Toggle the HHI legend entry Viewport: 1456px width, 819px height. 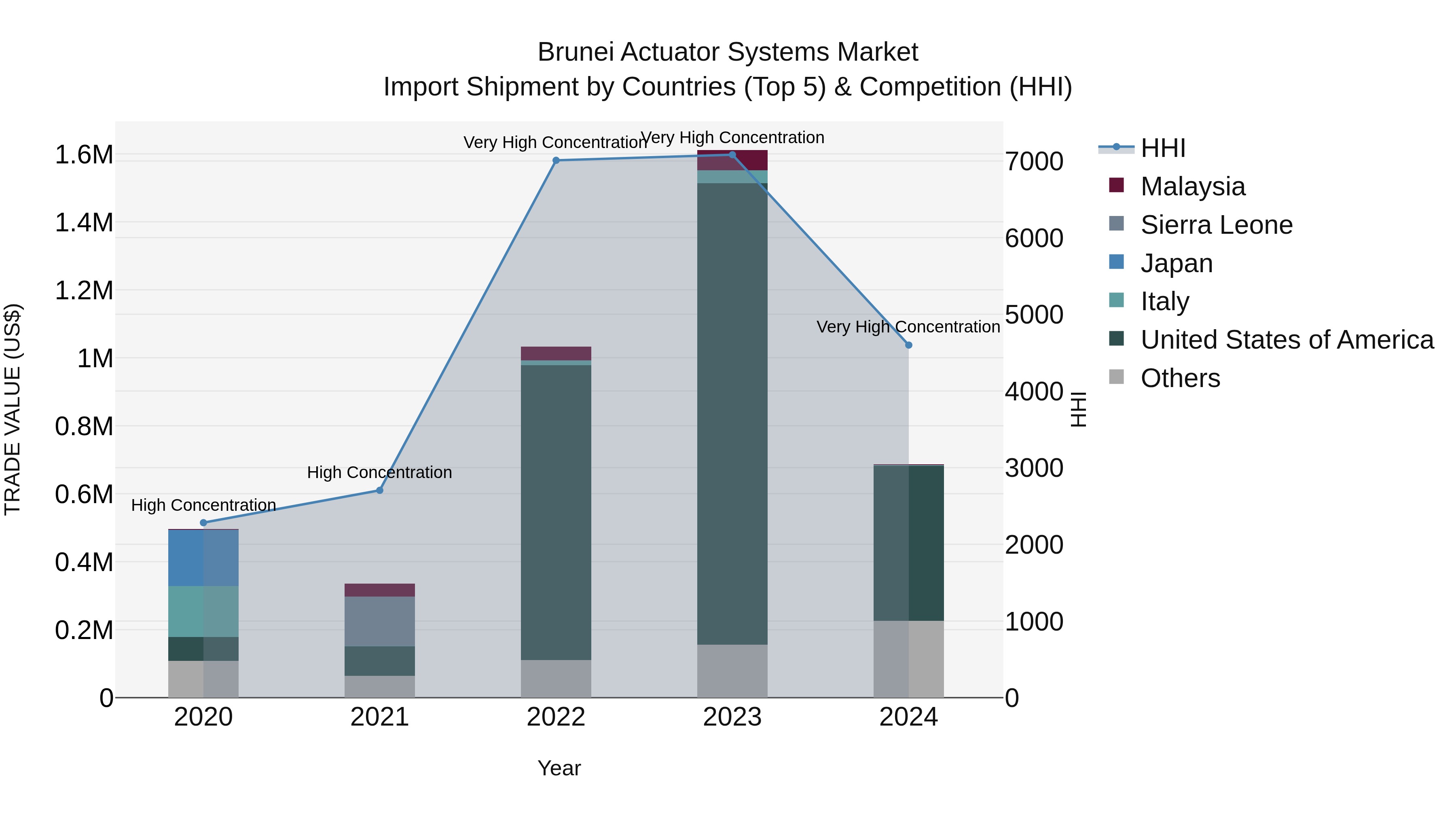(1142, 148)
